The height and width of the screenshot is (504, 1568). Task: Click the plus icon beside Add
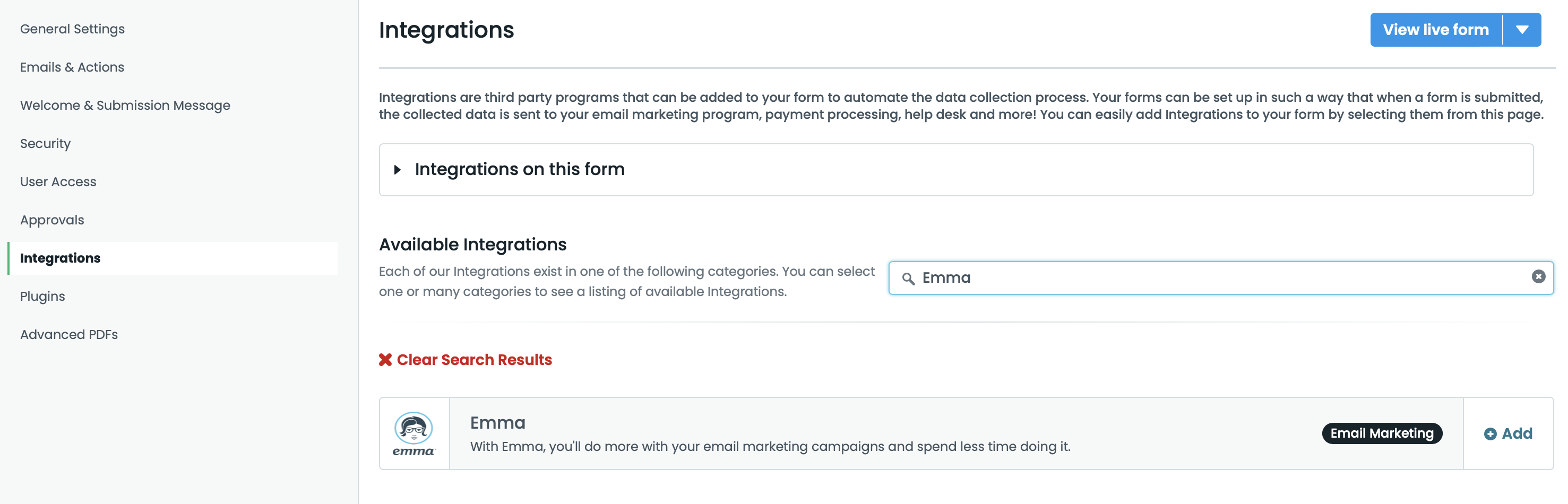1490,434
